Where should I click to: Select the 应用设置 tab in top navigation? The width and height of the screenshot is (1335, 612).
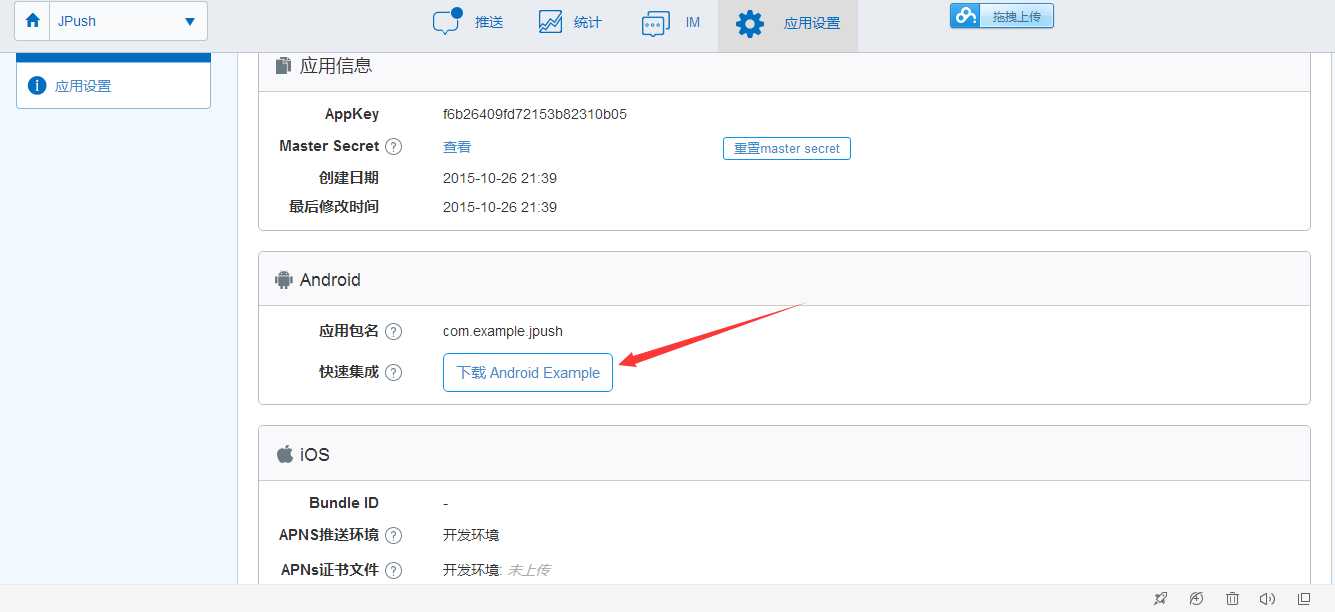(x=788, y=24)
